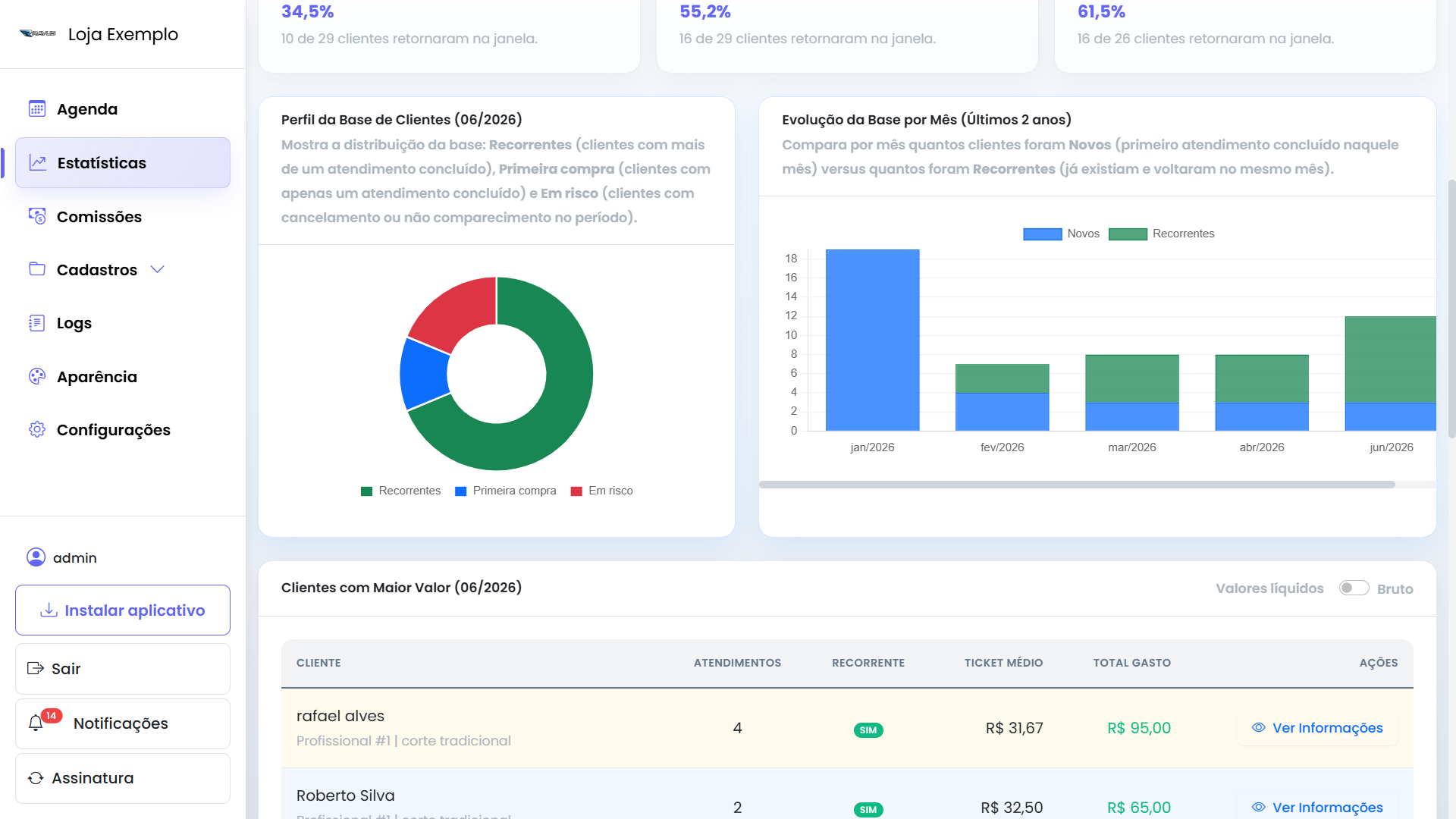Screen dimensions: 1456x819
Task: Click the abr/2026 green Recorrentes bar
Action: [x=1262, y=378]
